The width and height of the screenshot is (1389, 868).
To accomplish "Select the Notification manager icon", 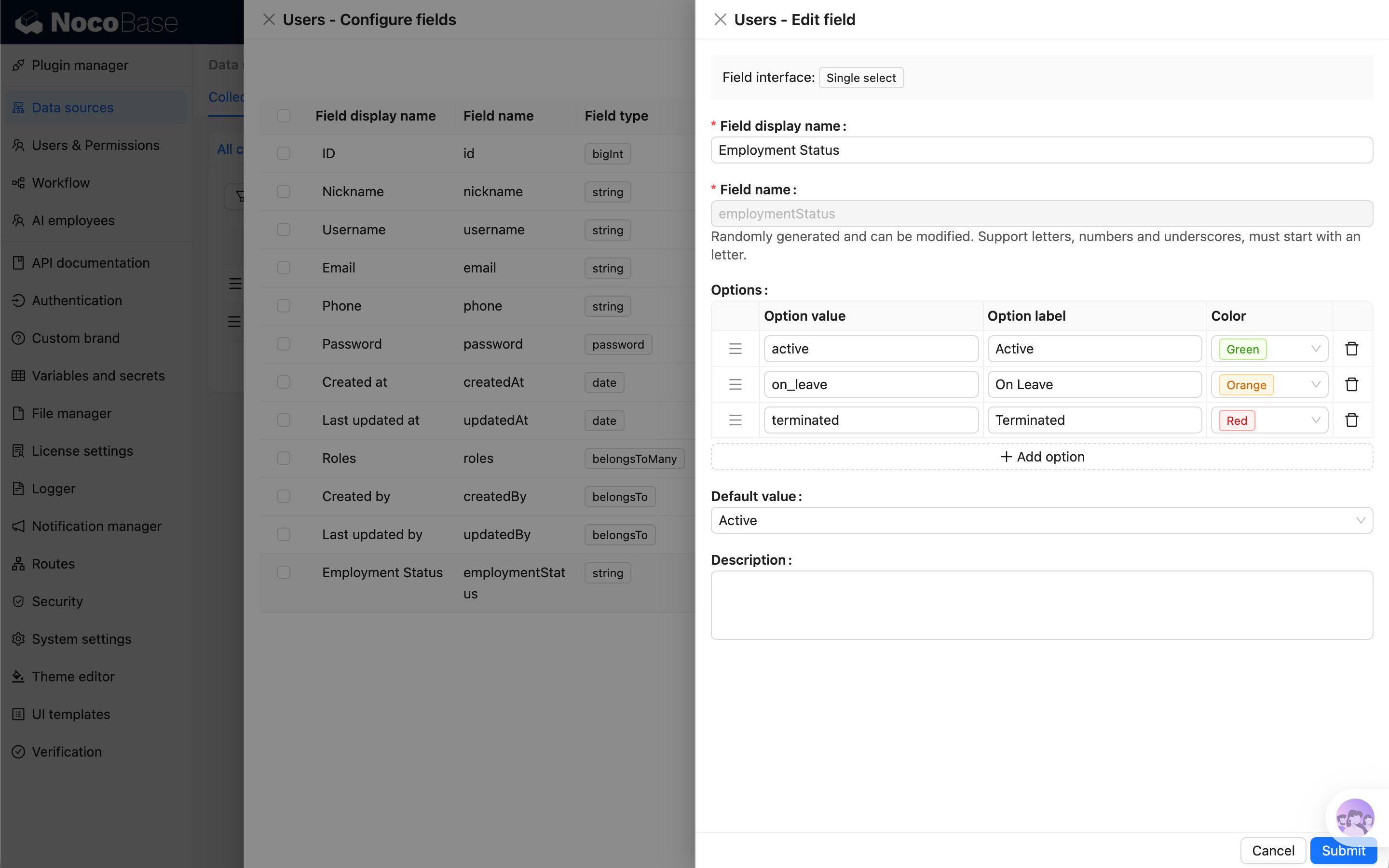I will [x=19, y=526].
